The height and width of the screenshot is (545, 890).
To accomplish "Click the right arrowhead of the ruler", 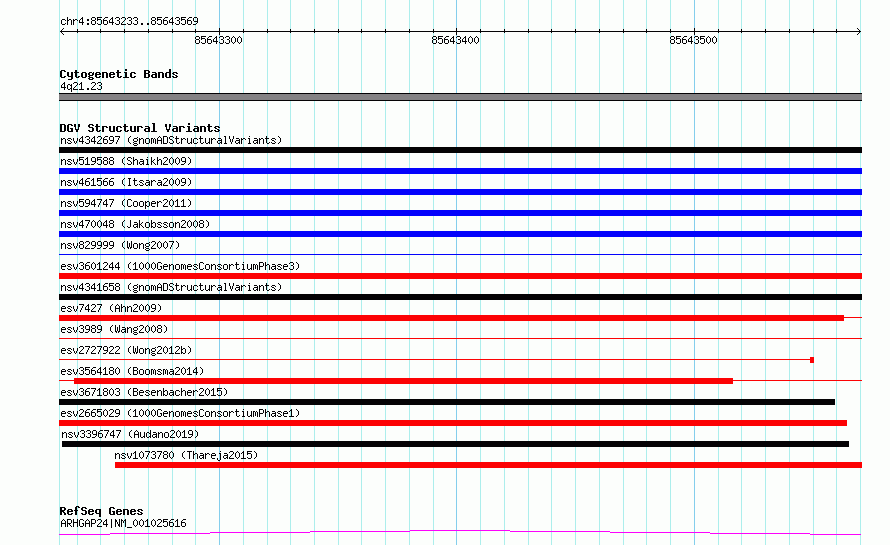I will [x=859, y=32].
